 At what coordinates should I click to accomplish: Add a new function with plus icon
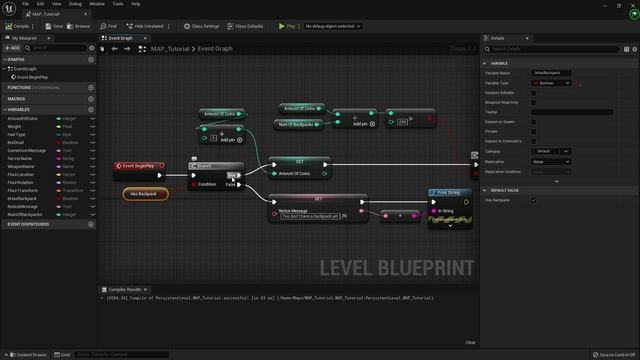tap(91, 87)
